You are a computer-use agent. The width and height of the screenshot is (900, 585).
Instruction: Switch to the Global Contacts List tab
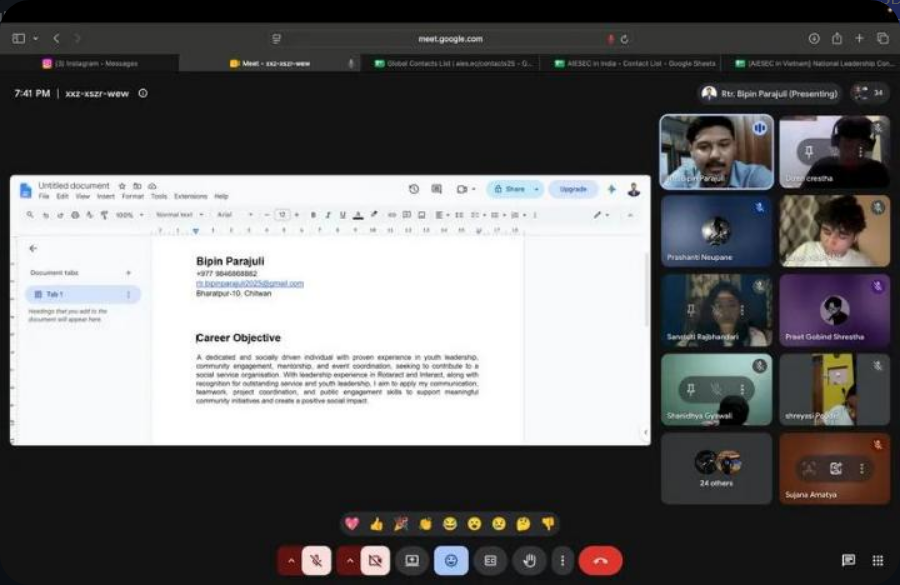click(453, 64)
